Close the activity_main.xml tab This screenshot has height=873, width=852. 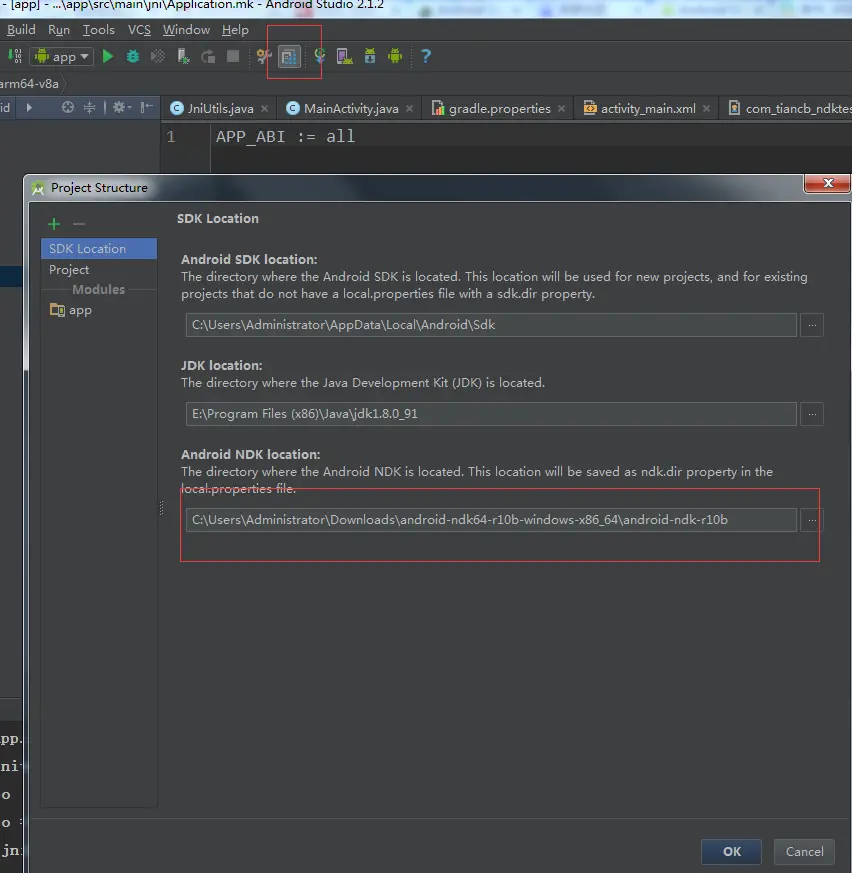[706, 109]
